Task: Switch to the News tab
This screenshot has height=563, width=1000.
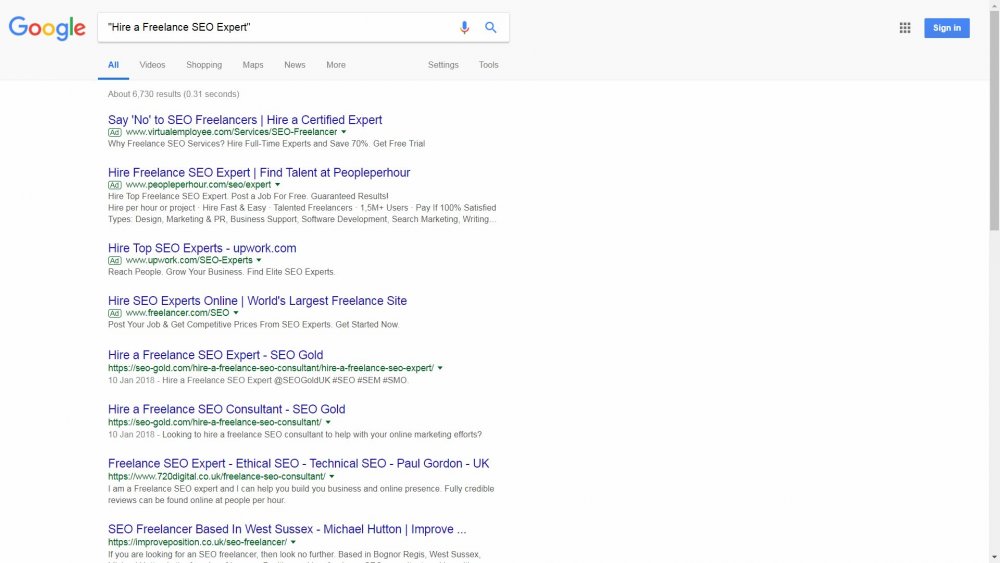Action: [x=295, y=65]
